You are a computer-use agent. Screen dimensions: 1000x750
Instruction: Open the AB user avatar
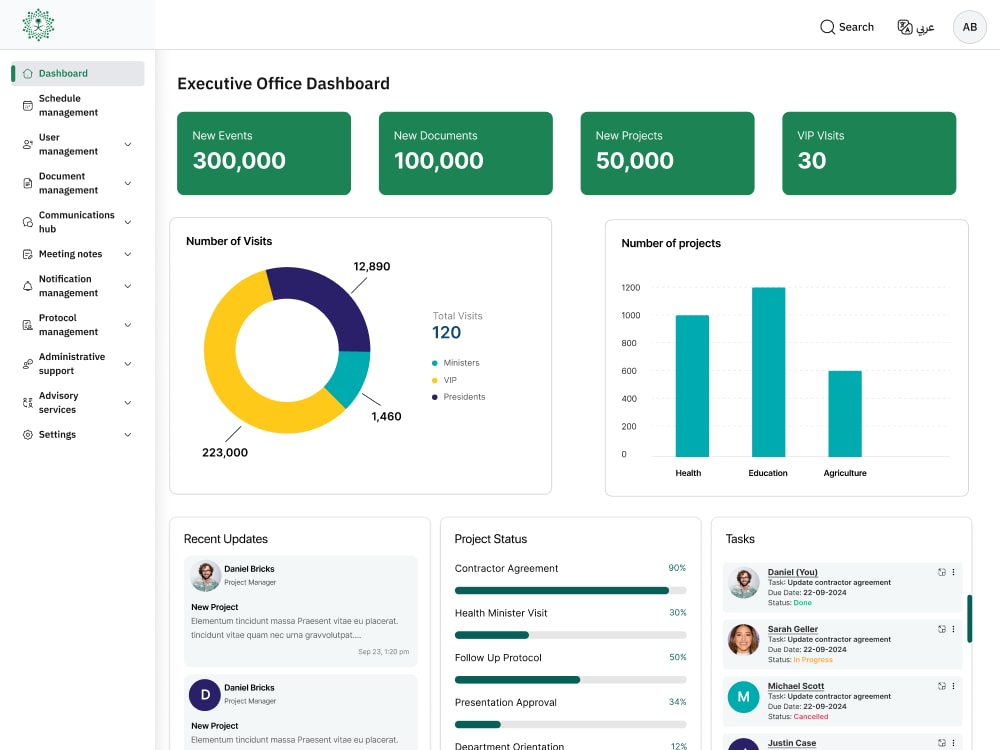point(969,27)
